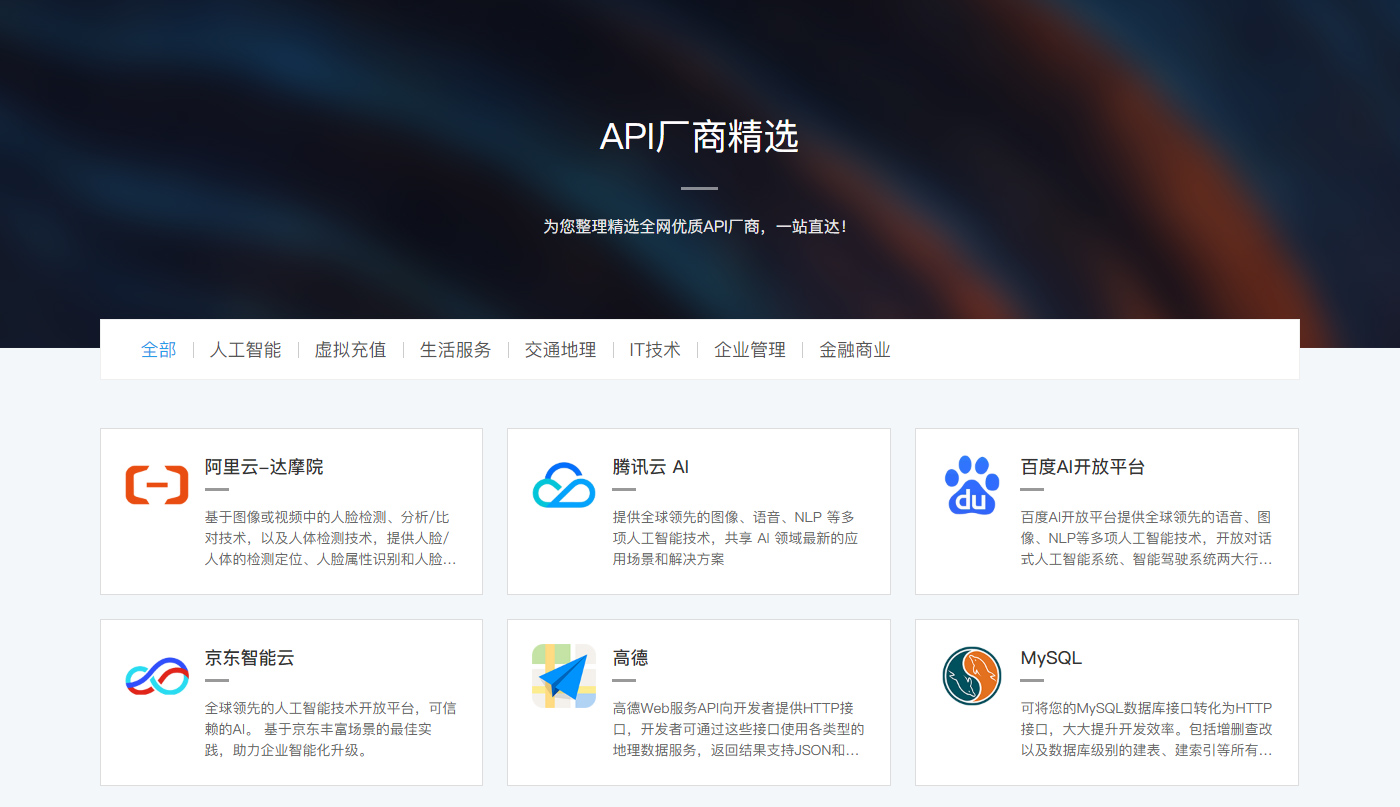The width and height of the screenshot is (1400, 807).
Task: Click the MySQL数据库接口 description text
Action: click(1147, 729)
